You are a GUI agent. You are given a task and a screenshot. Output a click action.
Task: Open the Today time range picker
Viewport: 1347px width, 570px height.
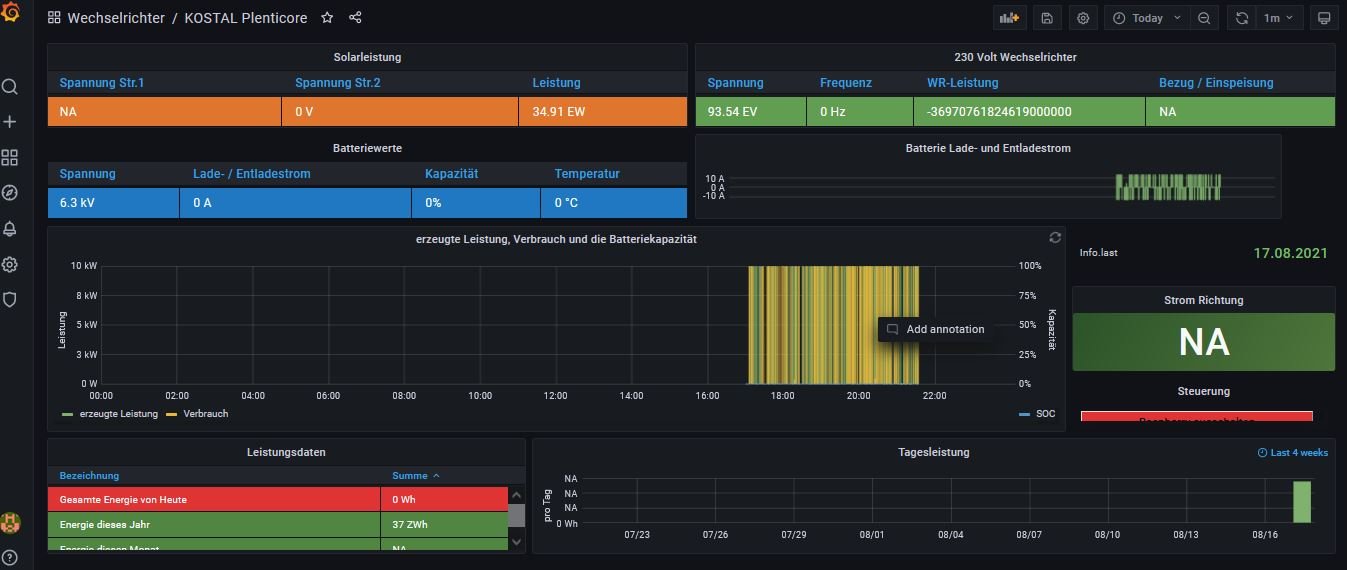(1146, 18)
